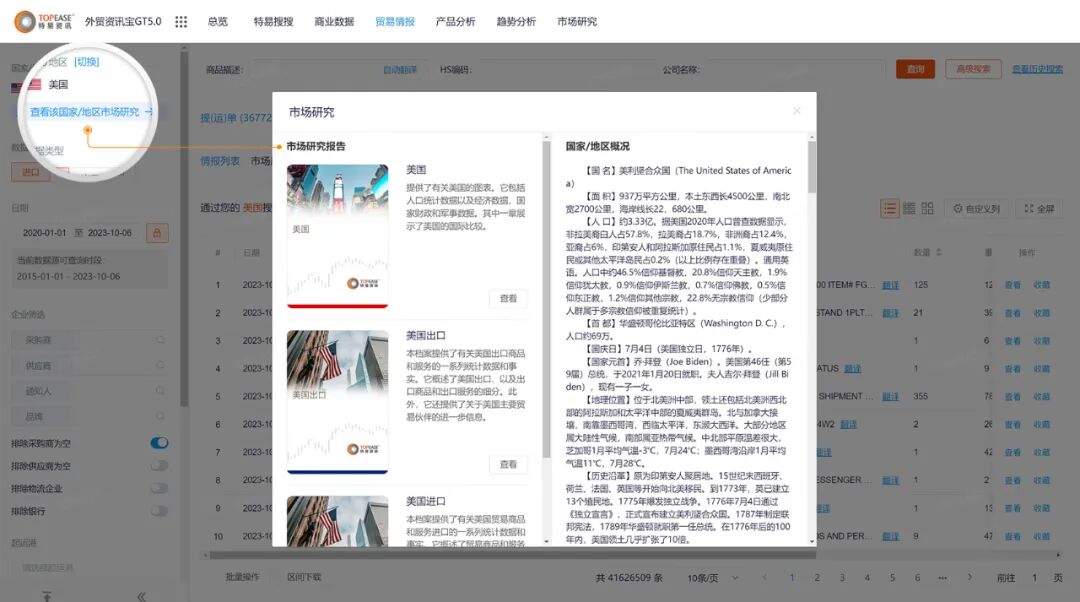
Task: Go to previous page arrow
Action: click(765, 577)
